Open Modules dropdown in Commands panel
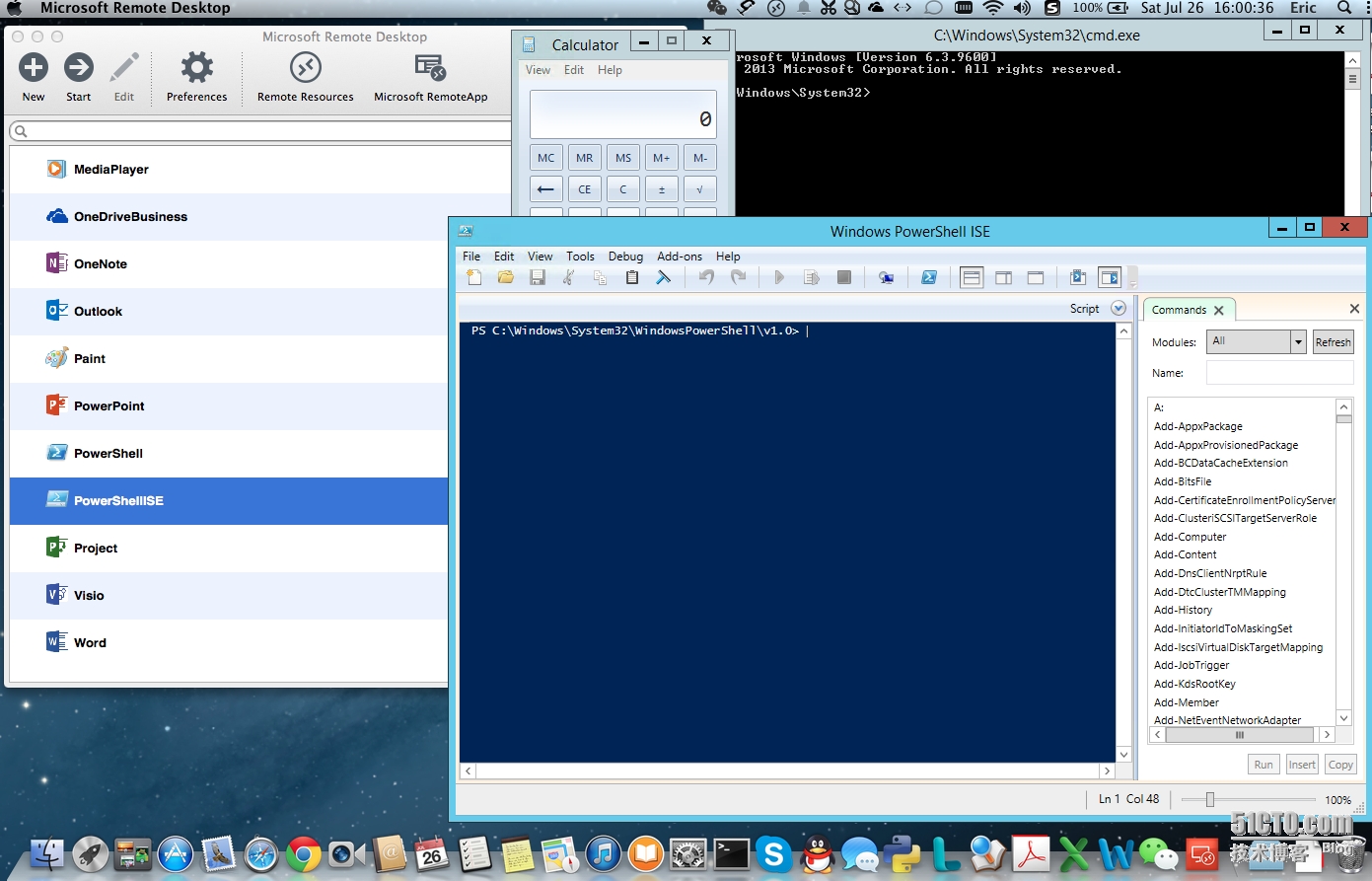Image resolution: width=1372 pixels, height=881 pixels. coord(1298,342)
